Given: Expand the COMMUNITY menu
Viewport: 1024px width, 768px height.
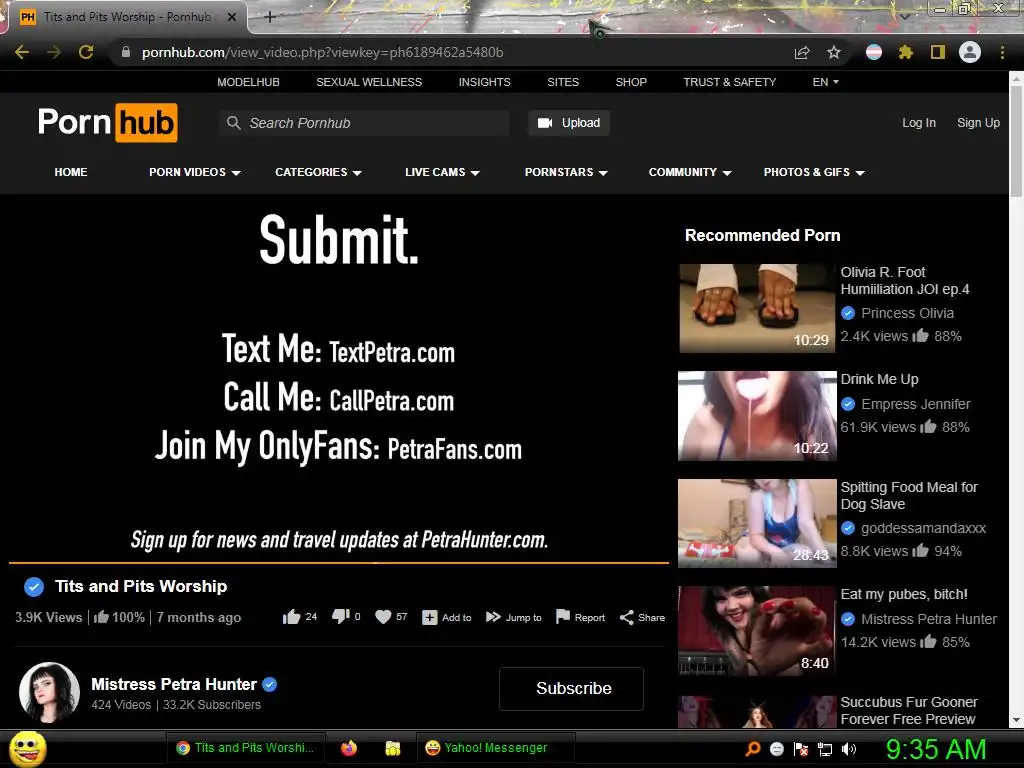Looking at the screenshot, I should pos(690,172).
